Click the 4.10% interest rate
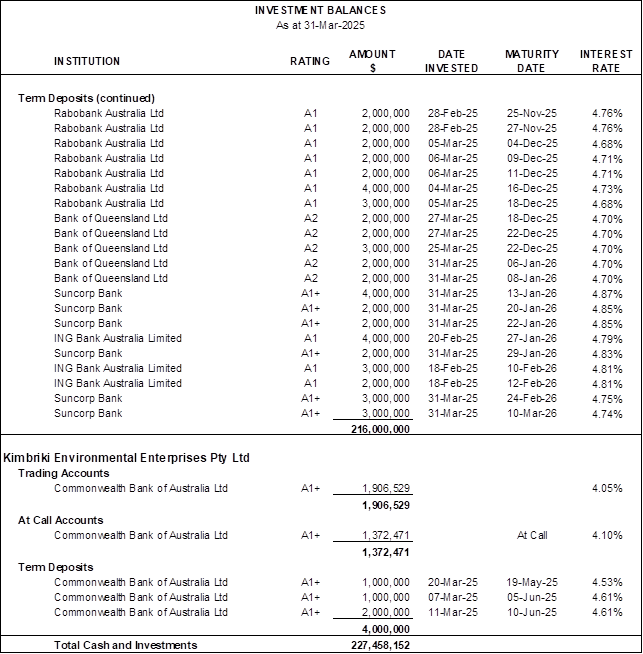The image size is (643, 654). [x=607, y=536]
